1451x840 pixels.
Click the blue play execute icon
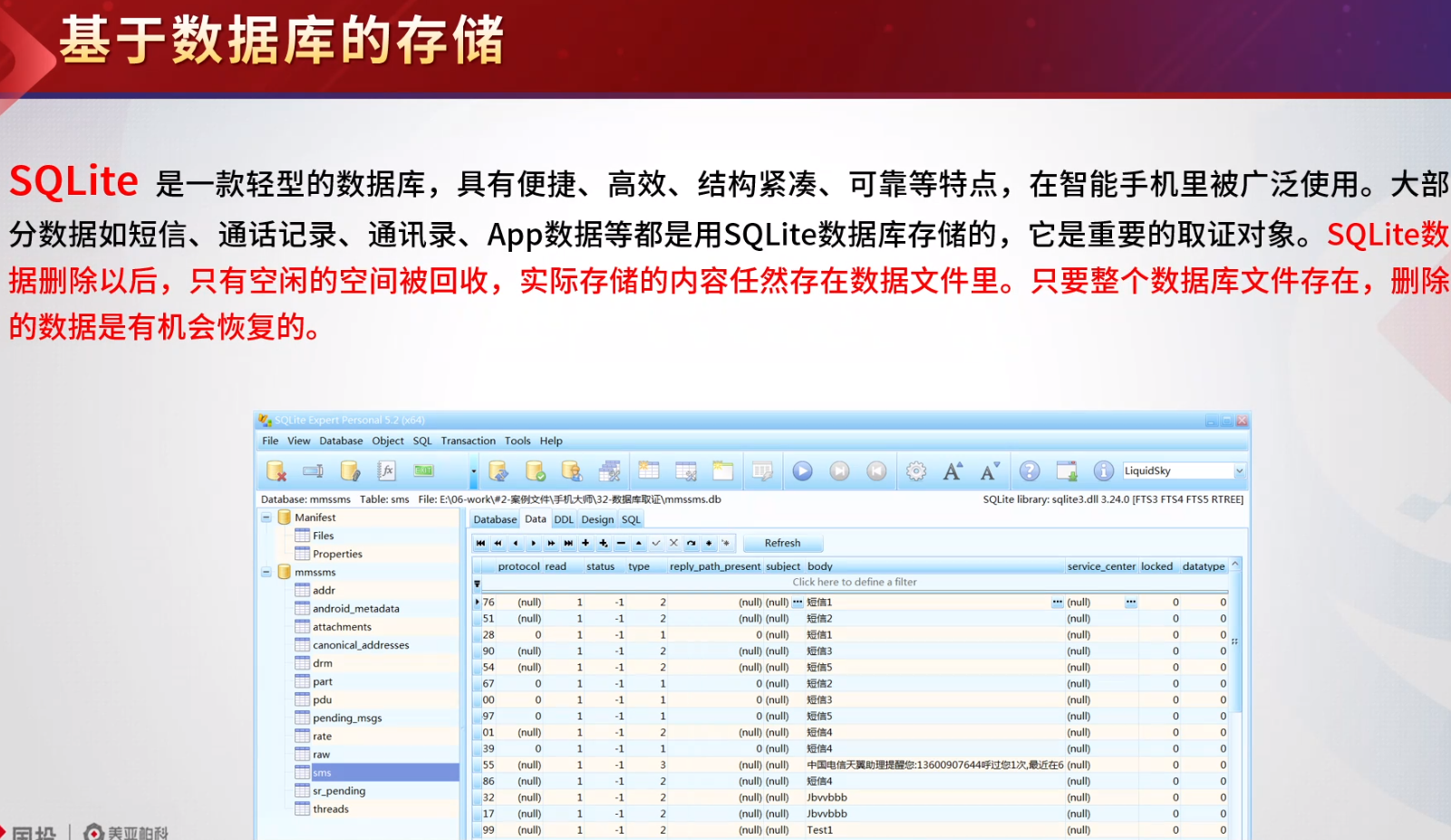click(803, 471)
